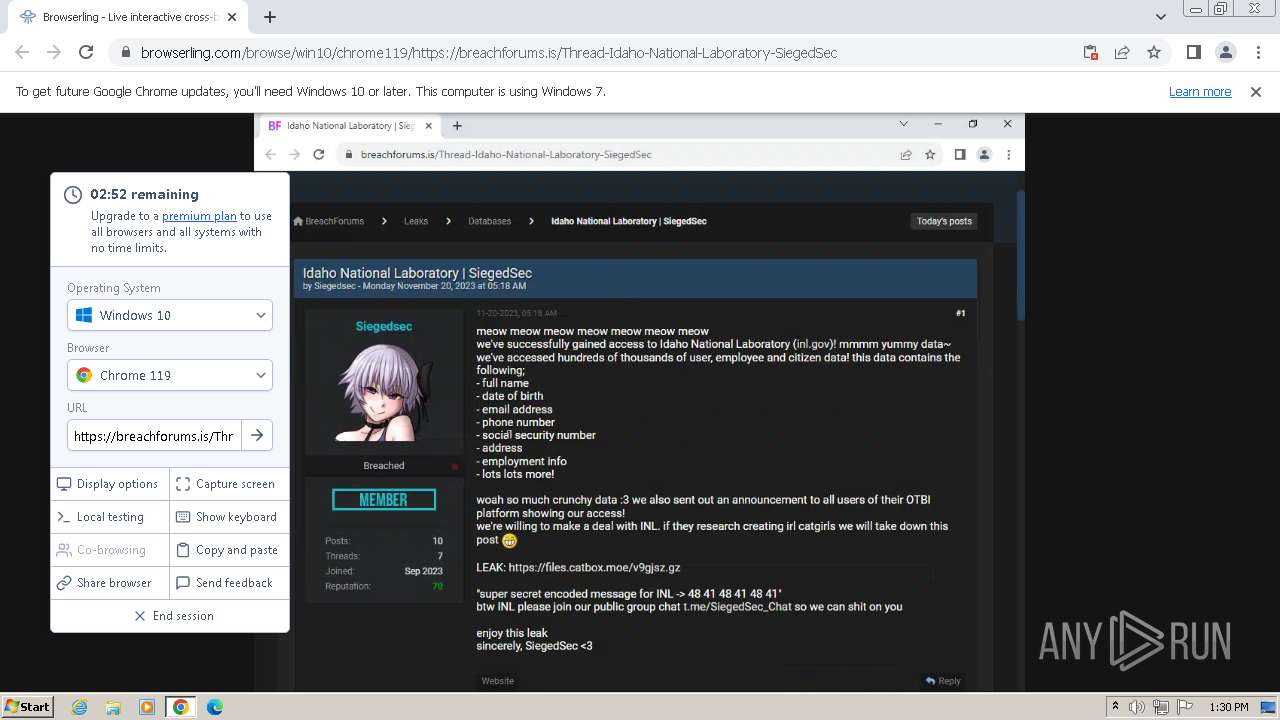The height and width of the screenshot is (720, 1280).
Task: Follow the Learn more link
Action: tap(1200, 92)
